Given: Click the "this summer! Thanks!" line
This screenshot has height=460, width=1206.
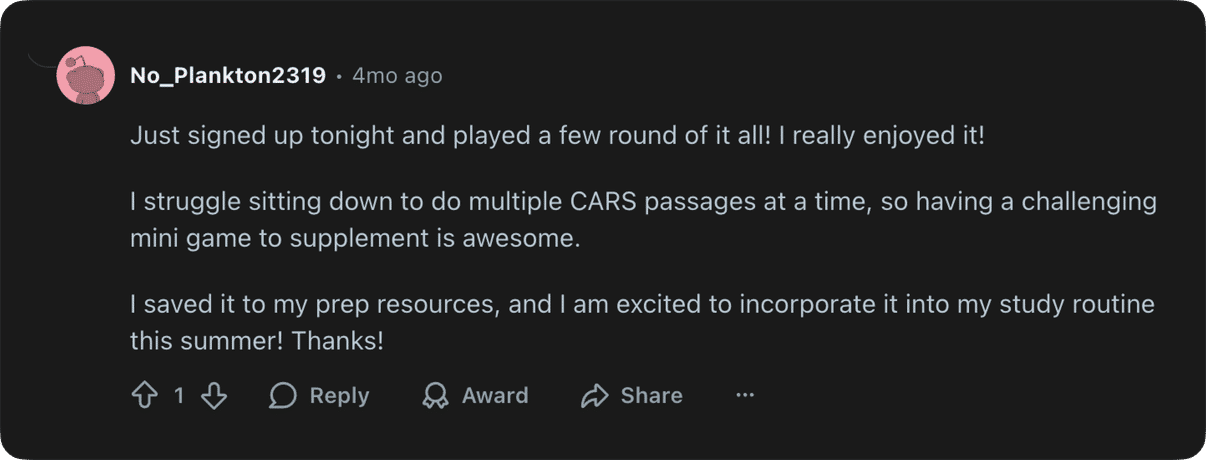Looking at the screenshot, I should [x=257, y=340].
